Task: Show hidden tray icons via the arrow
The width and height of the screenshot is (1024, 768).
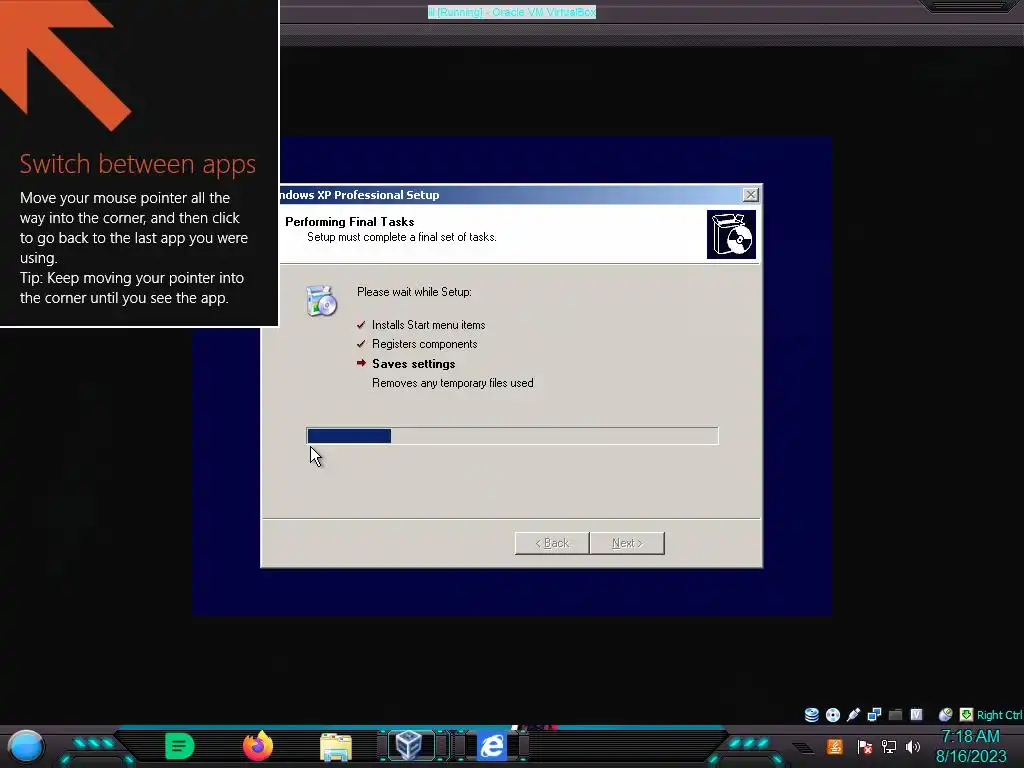Action: [x=804, y=748]
